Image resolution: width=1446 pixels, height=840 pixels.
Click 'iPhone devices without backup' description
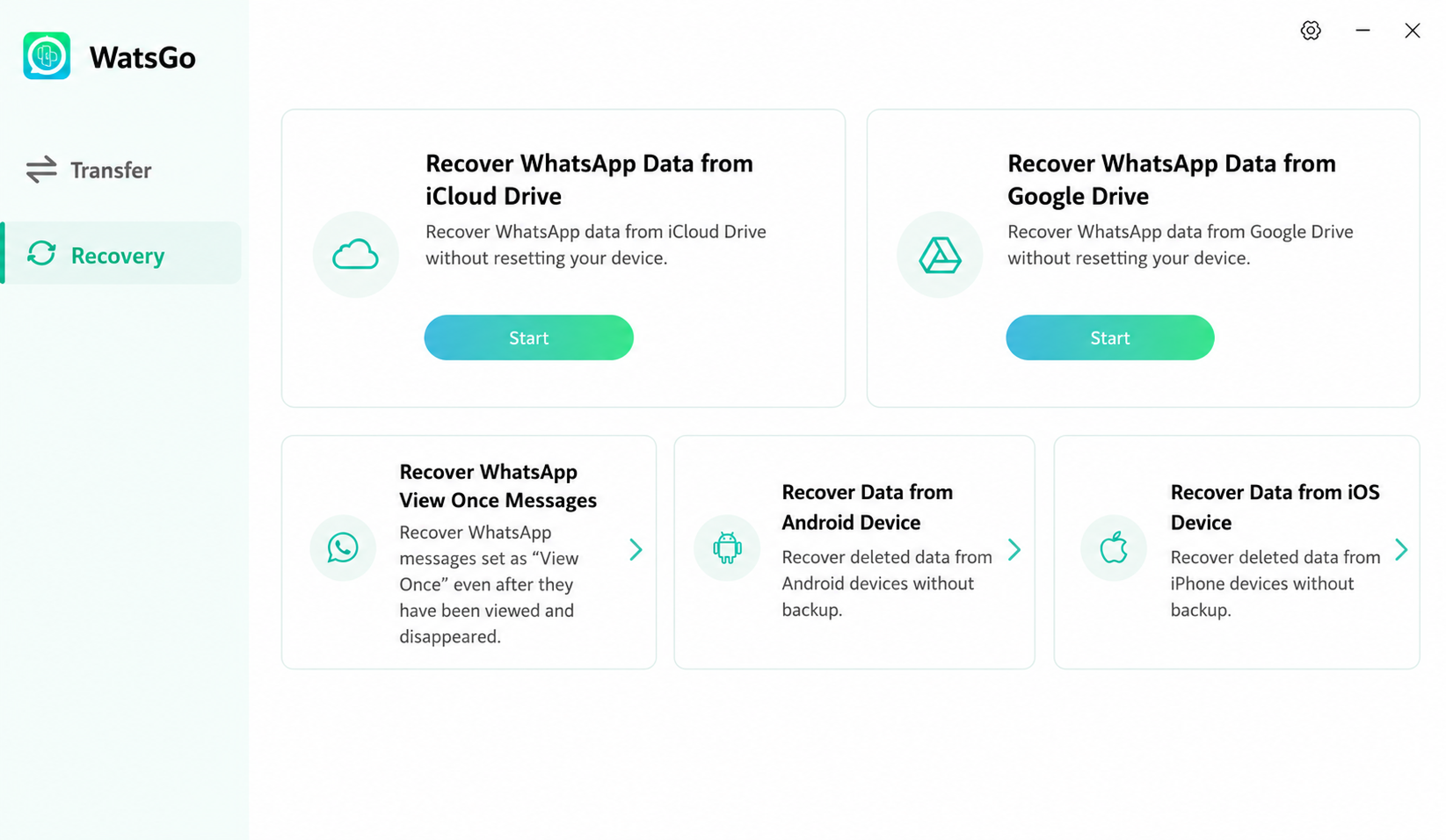click(1275, 583)
